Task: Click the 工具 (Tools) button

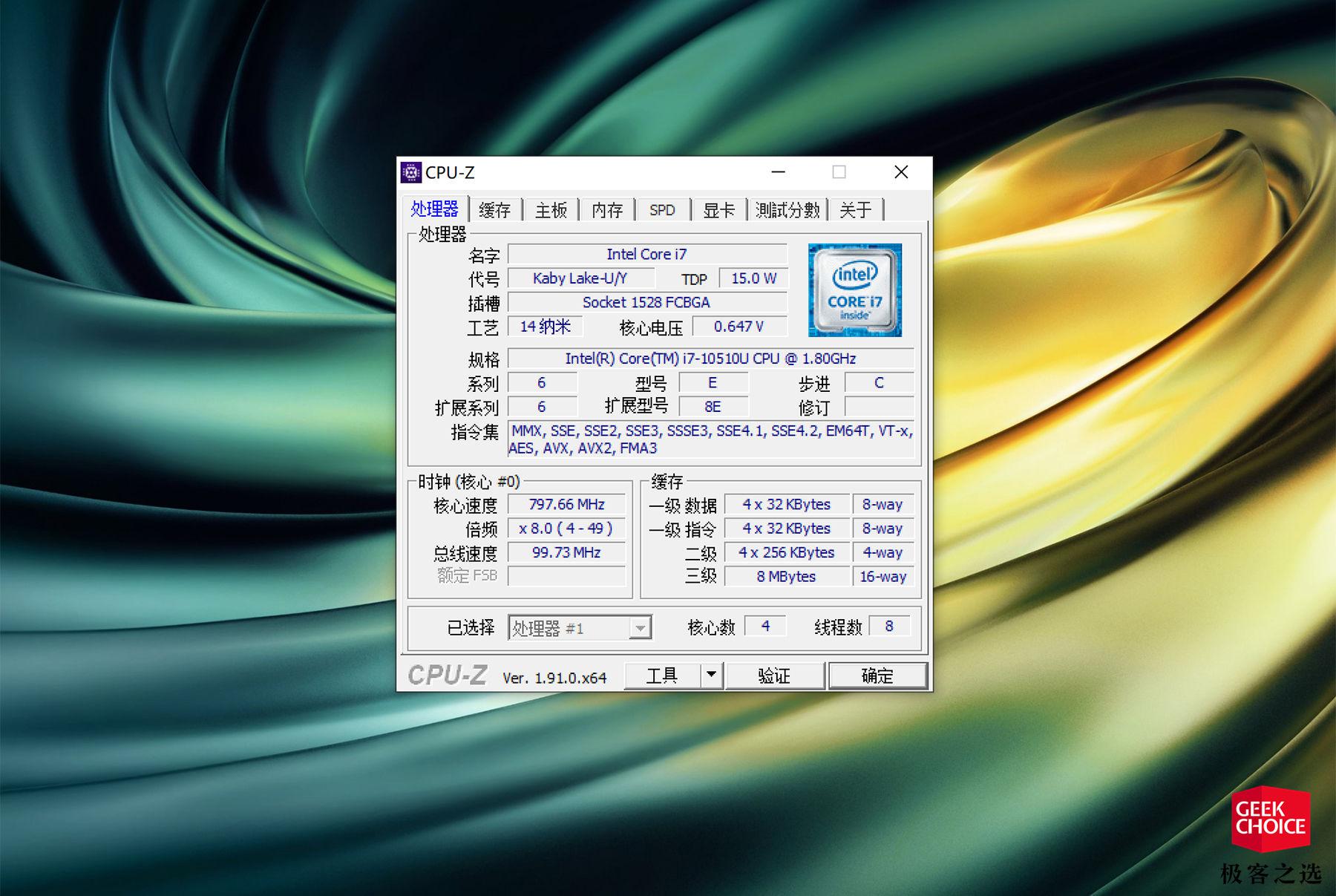Action: 662,676
